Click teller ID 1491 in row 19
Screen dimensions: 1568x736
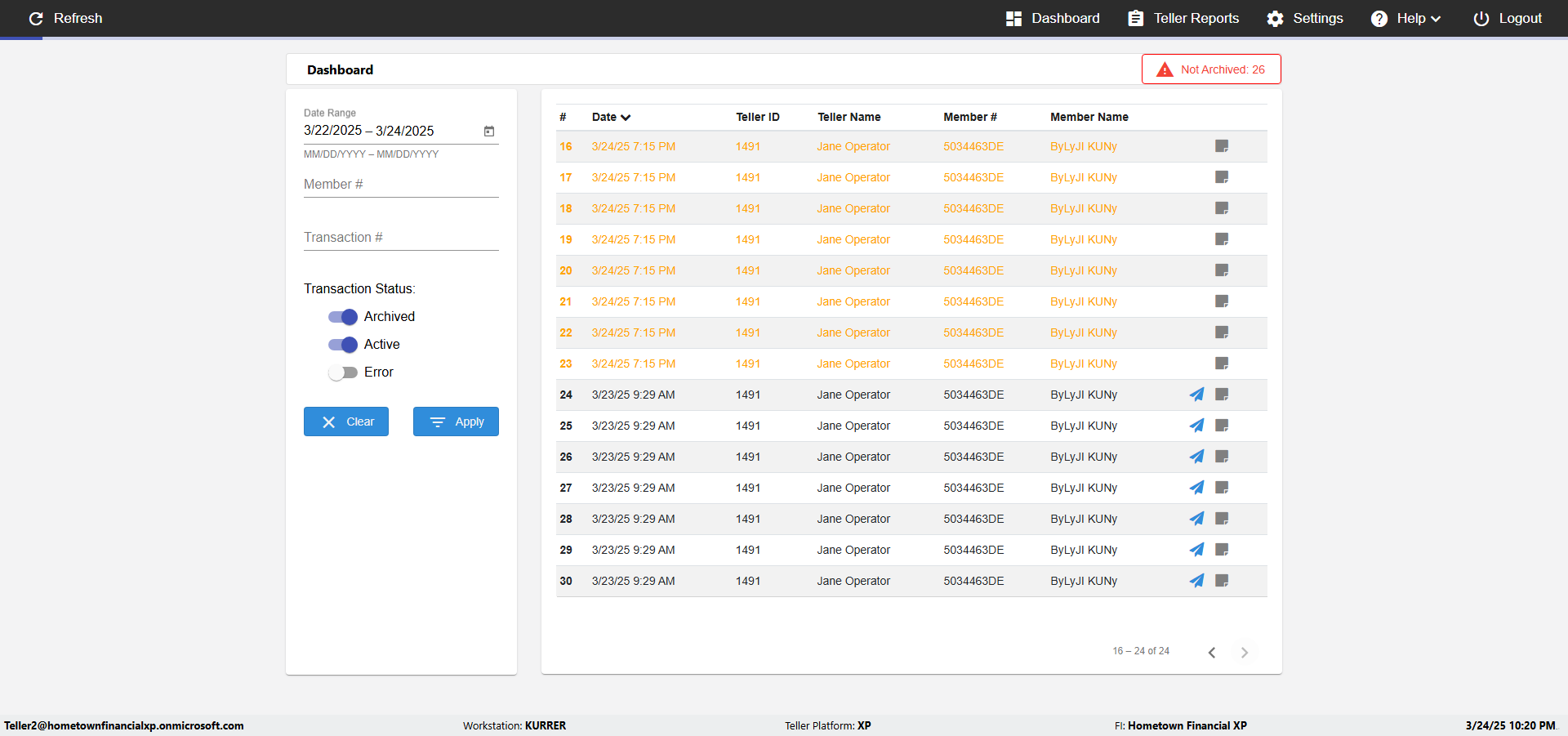748,239
